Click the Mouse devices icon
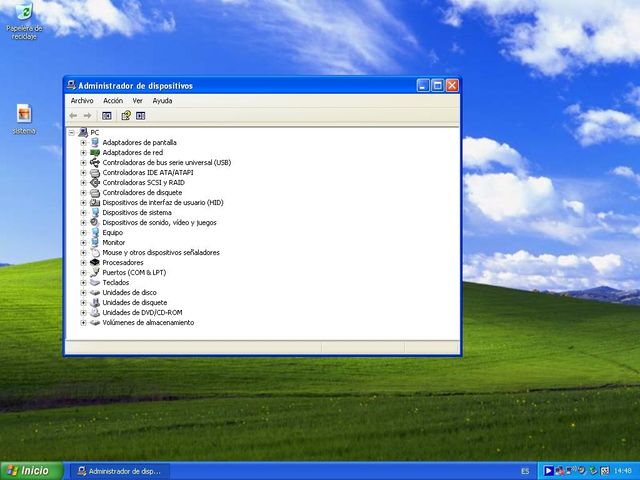Screen dimensions: 640x480 (95, 253)
